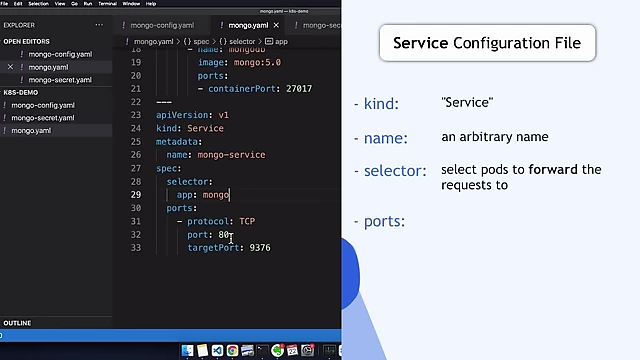Collapse the OPEN EDITORS section

pos(27,42)
